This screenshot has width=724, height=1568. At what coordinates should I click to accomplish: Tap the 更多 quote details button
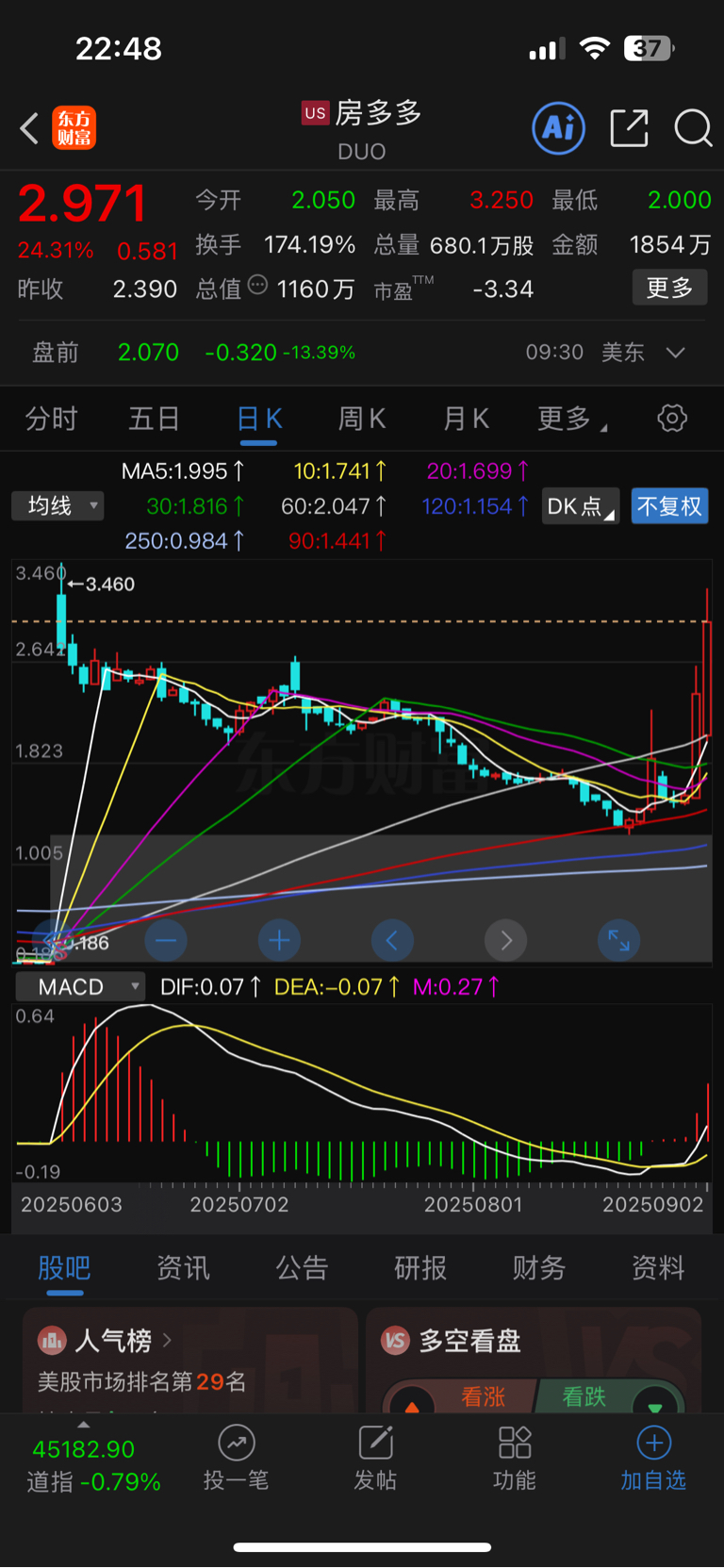click(x=669, y=288)
